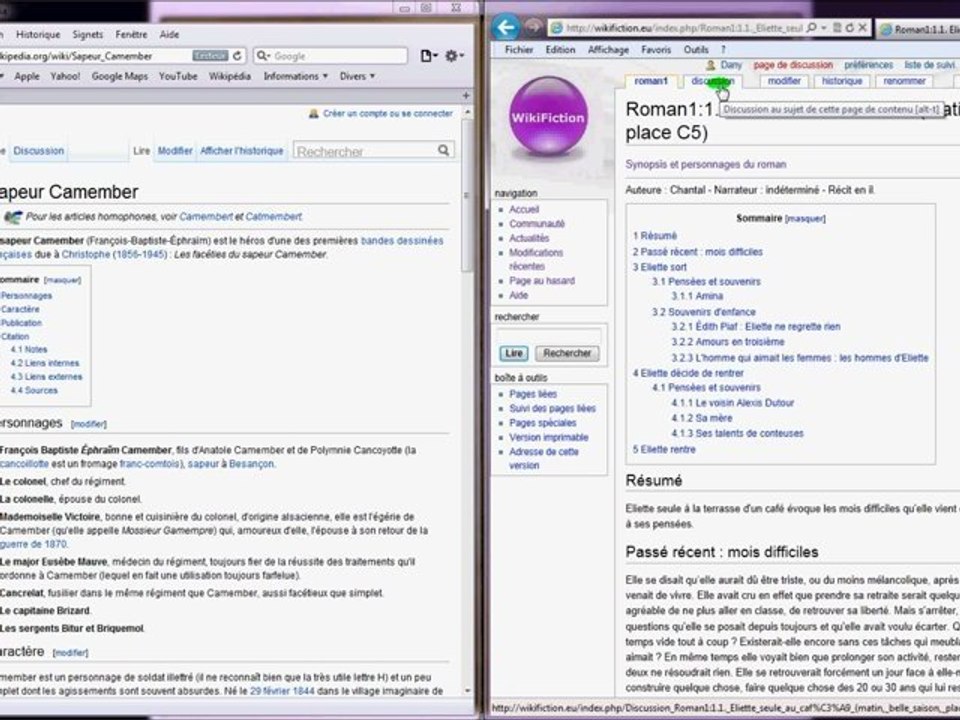Select the renommer tab on WikiFiction
This screenshot has width=960, height=720.
click(x=904, y=81)
